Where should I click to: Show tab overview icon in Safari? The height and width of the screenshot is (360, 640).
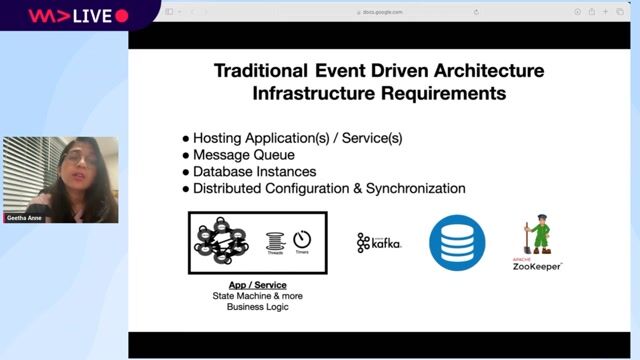pyautogui.click(x=620, y=12)
